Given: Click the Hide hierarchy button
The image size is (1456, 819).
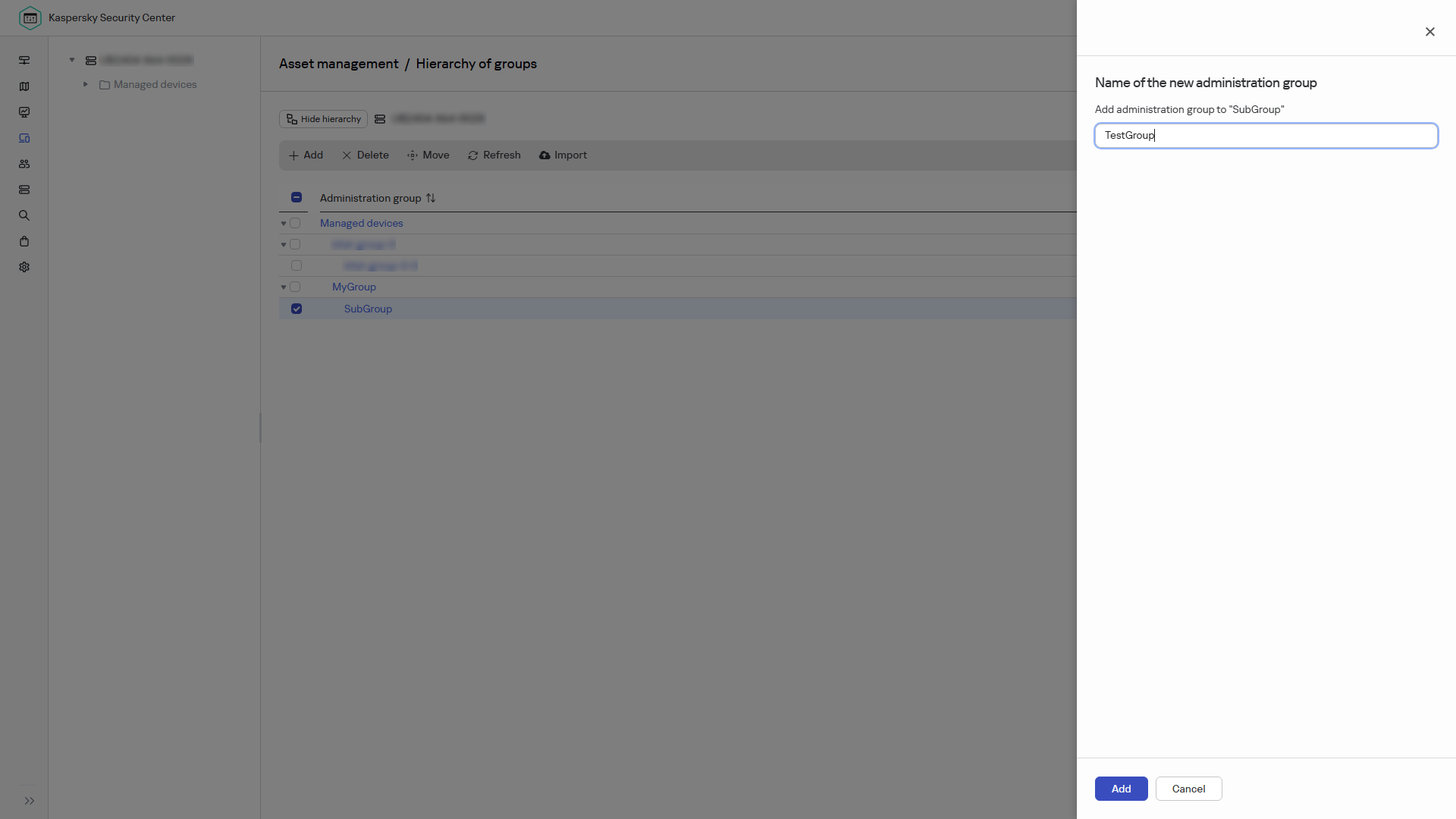Looking at the screenshot, I should [x=323, y=119].
